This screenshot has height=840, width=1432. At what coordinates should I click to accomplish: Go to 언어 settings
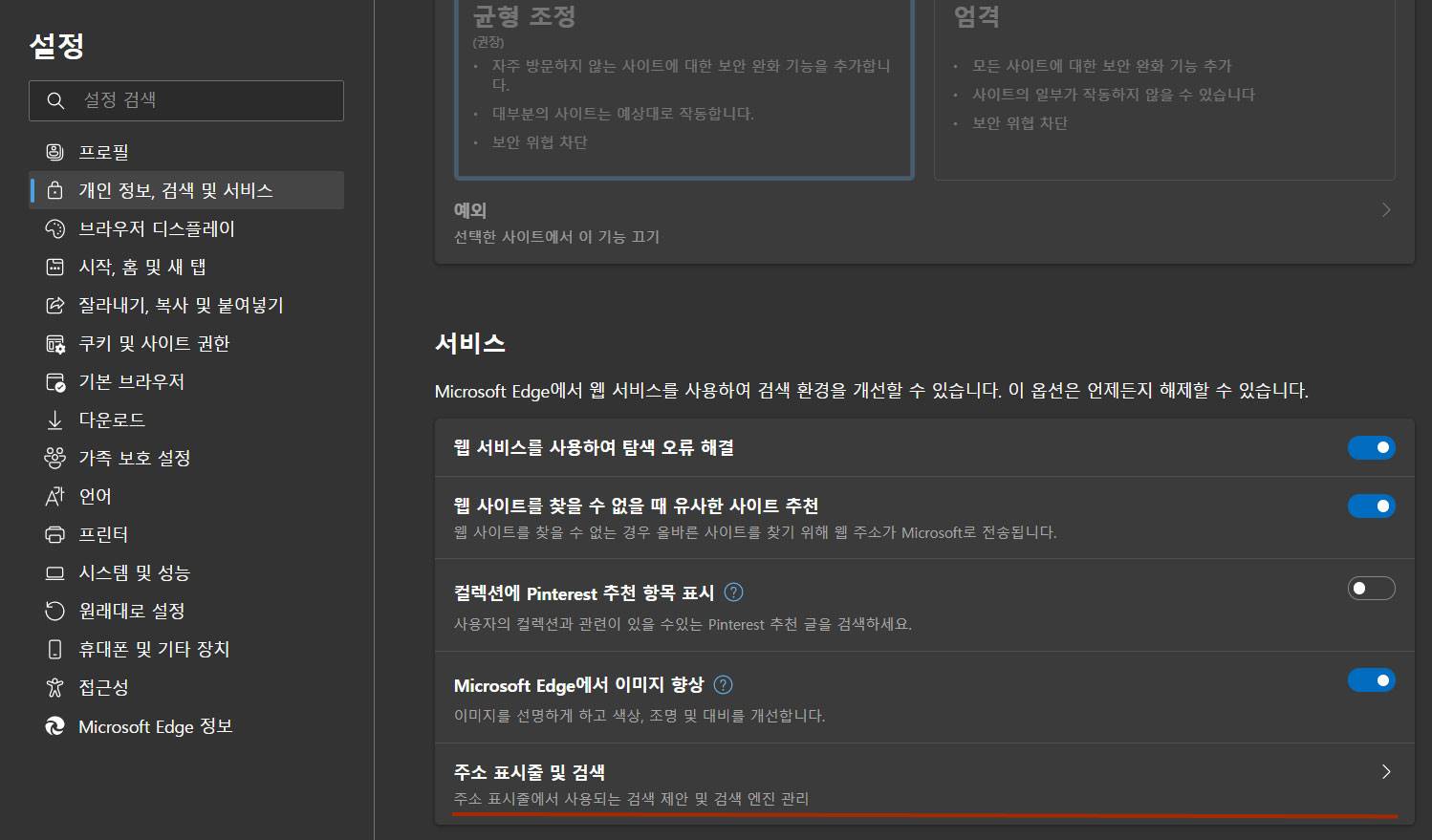tap(186, 496)
